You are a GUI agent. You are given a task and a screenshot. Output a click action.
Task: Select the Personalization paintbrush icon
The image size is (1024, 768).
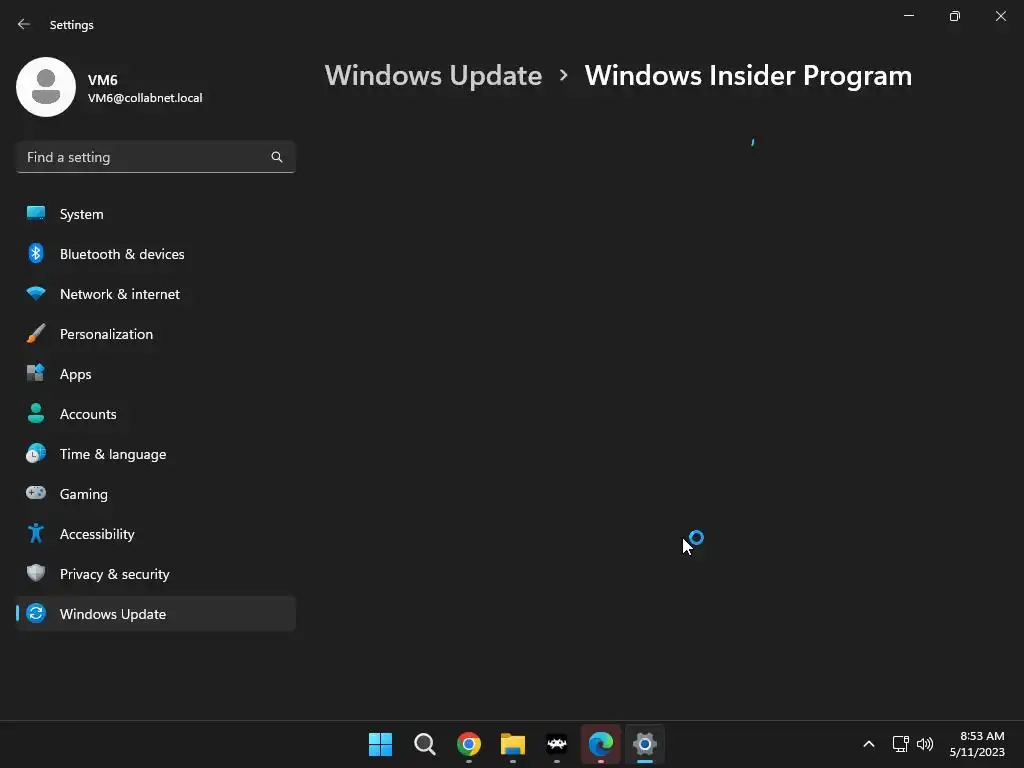(x=36, y=334)
